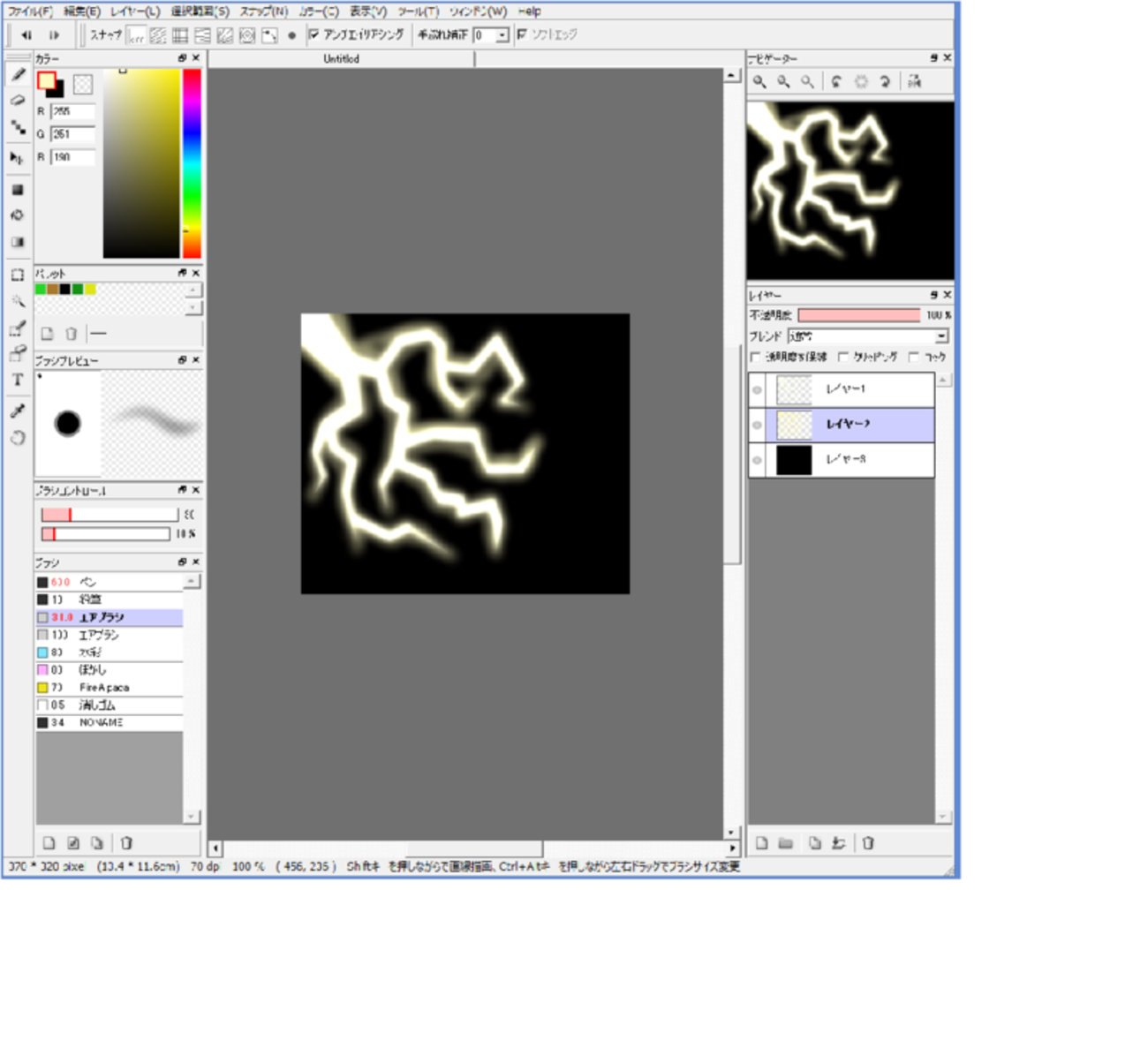The height and width of the screenshot is (1063, 1148).
Task: Open the ファイル(F) menu
Action: point(30,11)
